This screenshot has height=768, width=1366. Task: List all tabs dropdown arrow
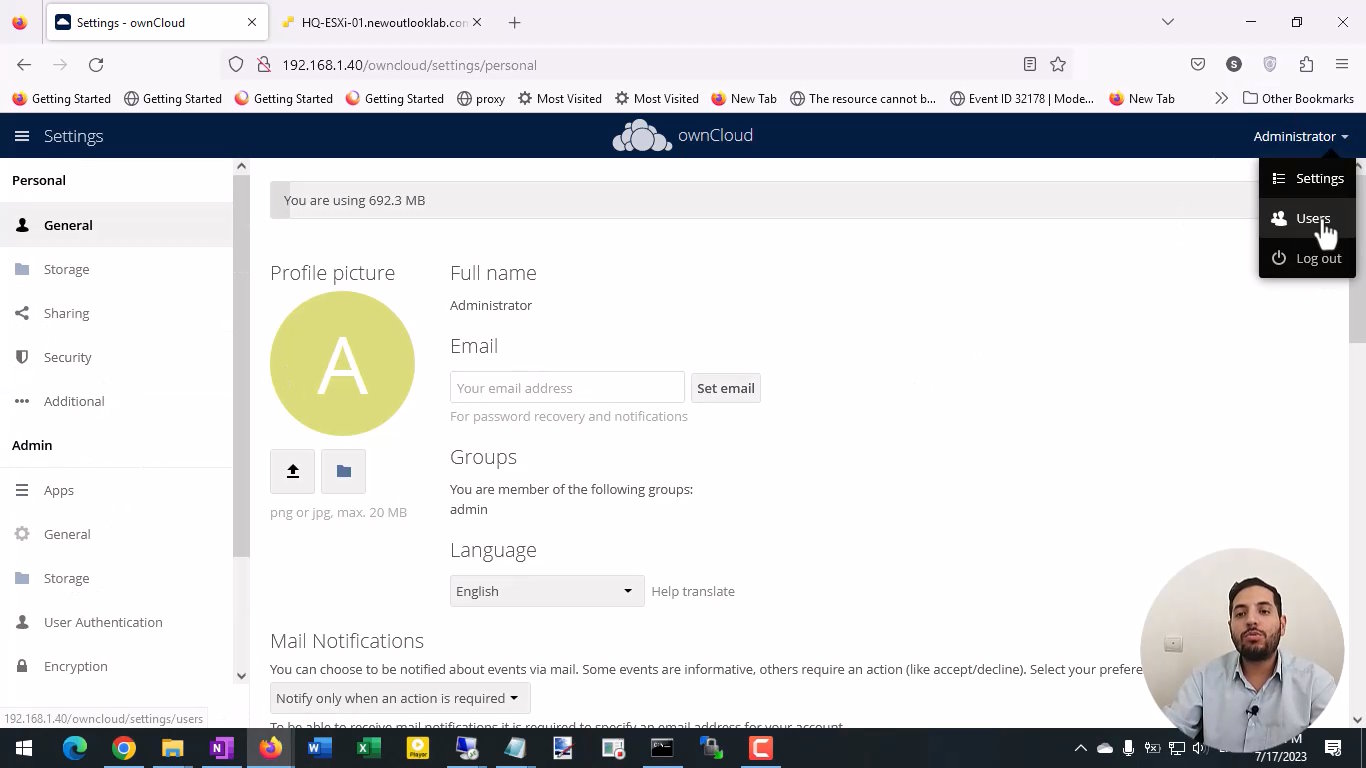tap(1167, 22)
